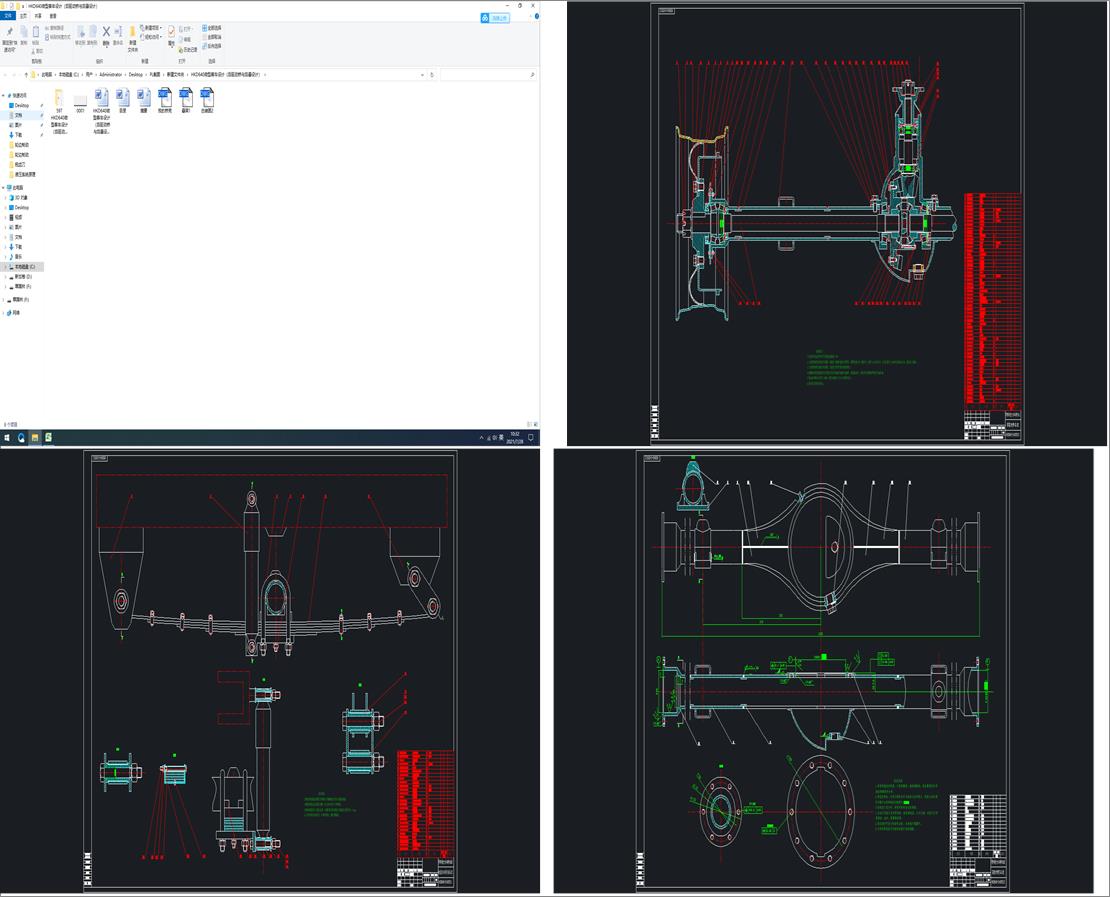Click the New Folder icon in ribbon
The height and width of the screenshot is (897, 1110).
pos(132,32)
